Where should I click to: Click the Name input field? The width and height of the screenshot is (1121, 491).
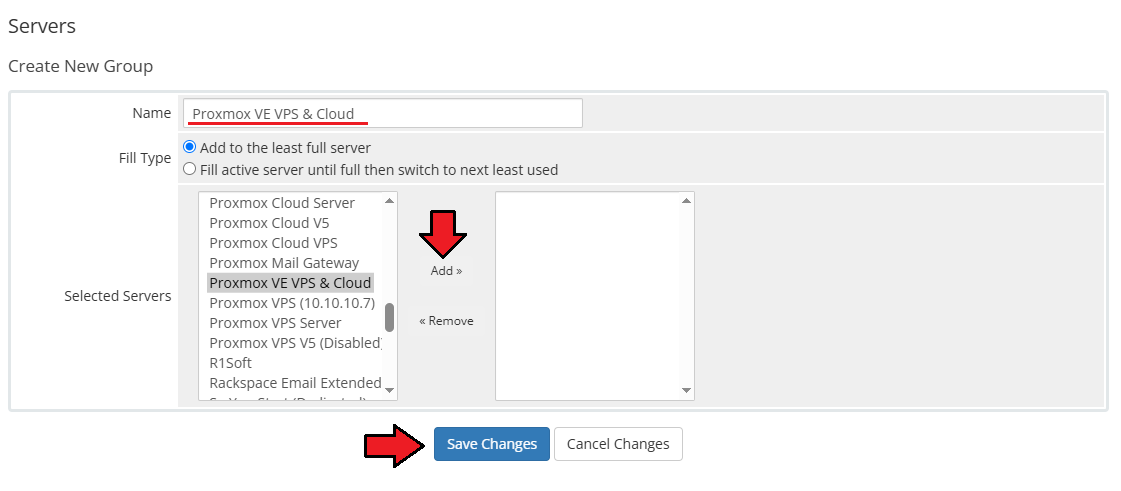382,114
